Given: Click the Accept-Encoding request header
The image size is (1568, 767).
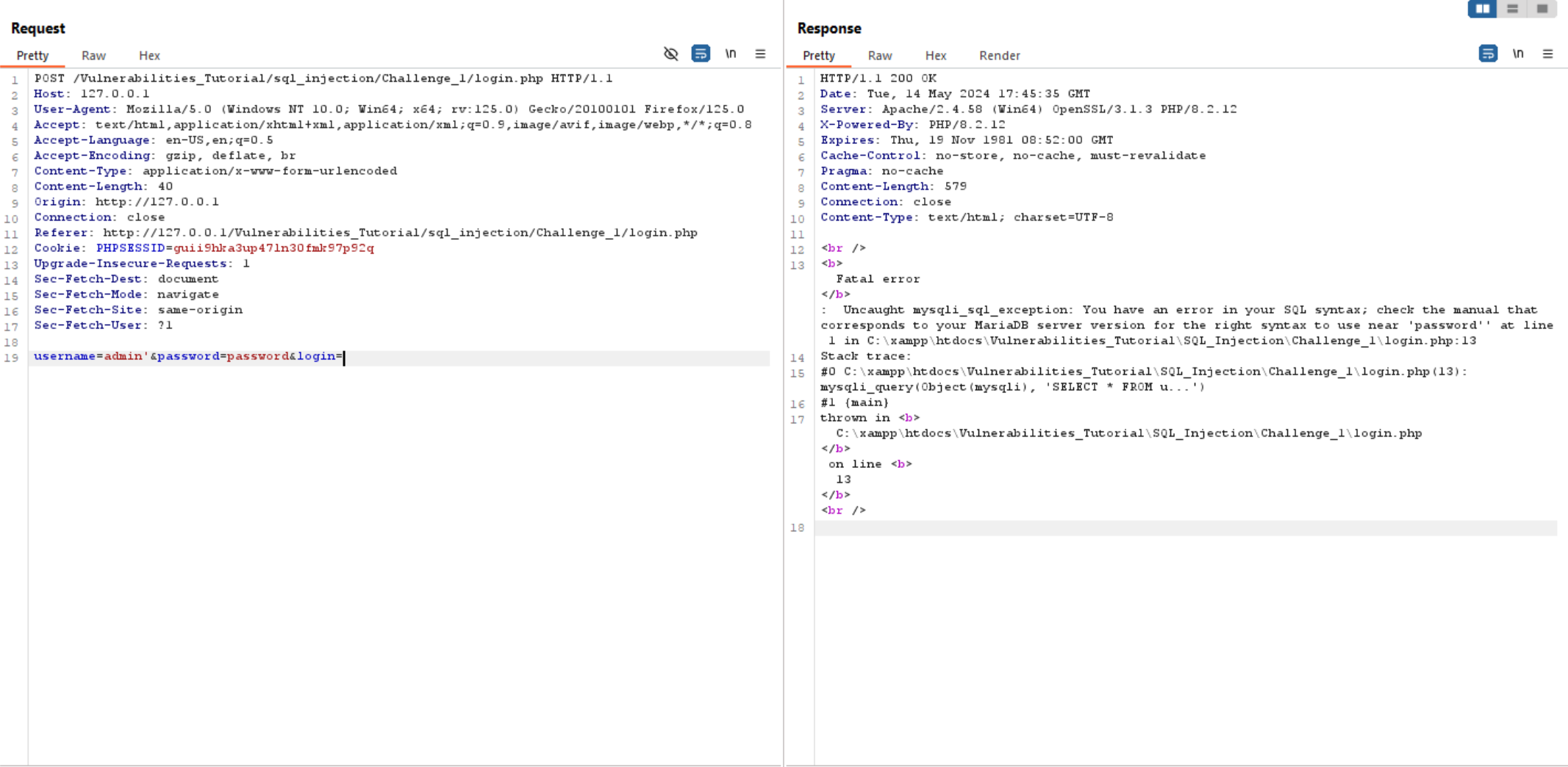Looking at the screenshot, I should 165,156.
